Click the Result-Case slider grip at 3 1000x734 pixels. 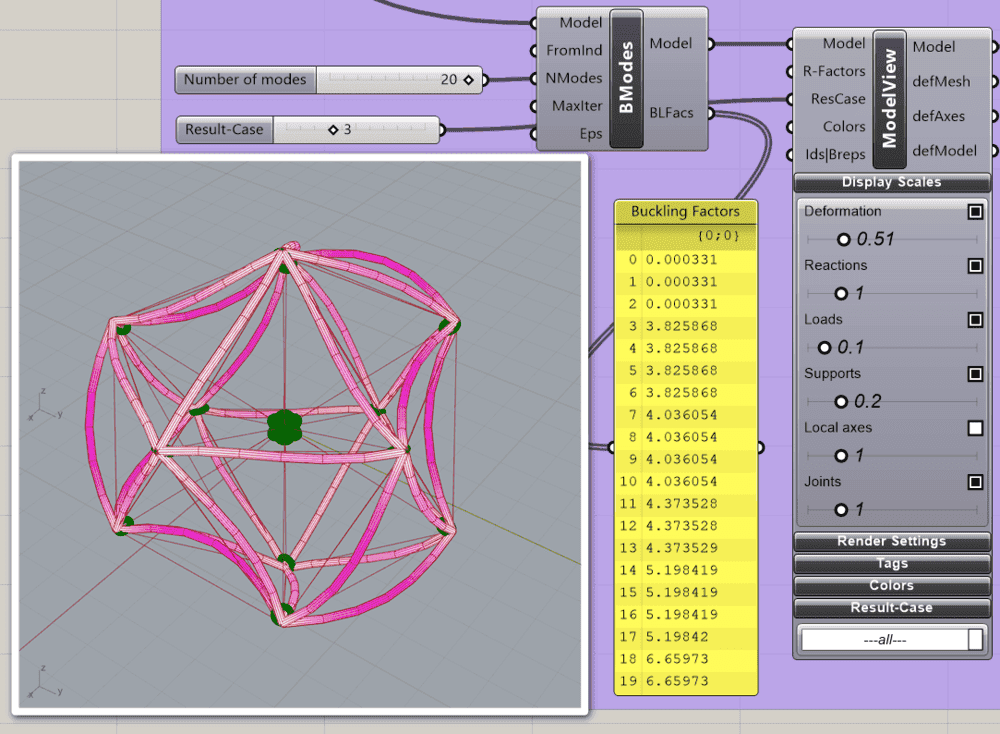(333, 130)
